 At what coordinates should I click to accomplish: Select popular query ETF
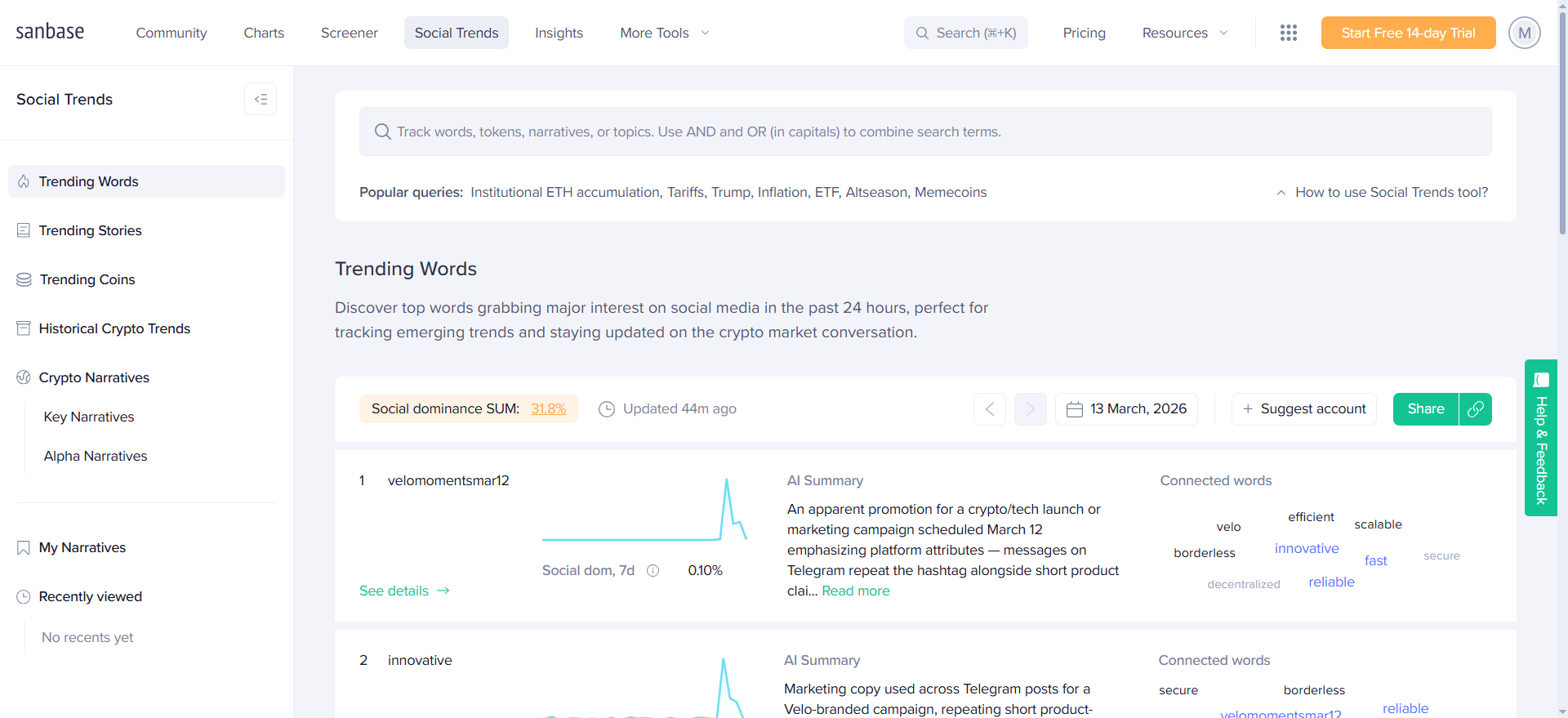coord(826,192)
